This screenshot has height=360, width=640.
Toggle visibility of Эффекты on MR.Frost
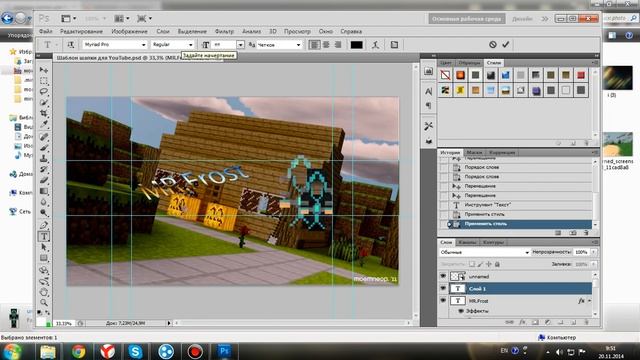click(x=461, y=311)
